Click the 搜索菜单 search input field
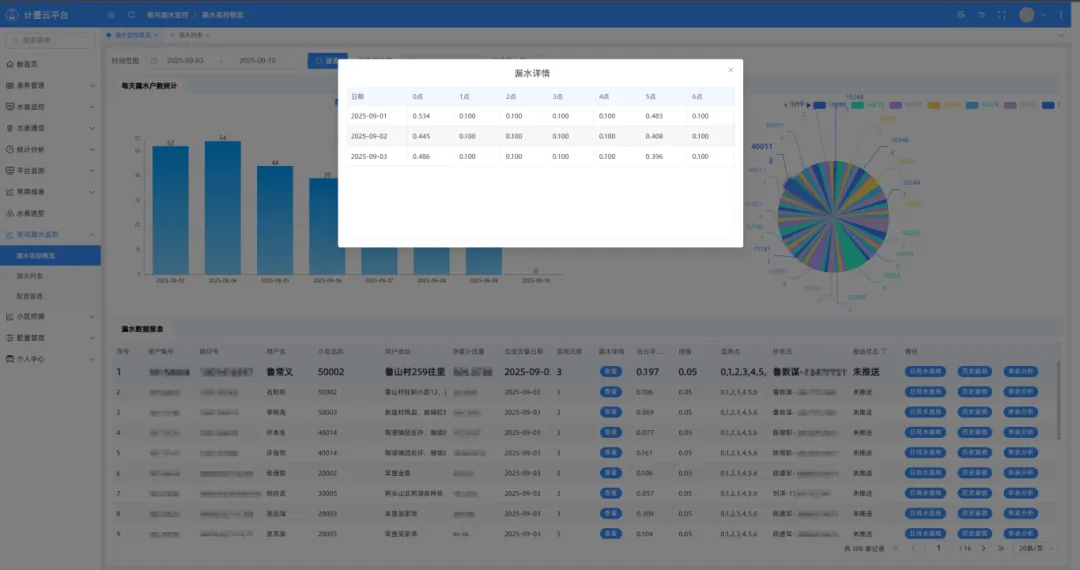 pos(55,40)
